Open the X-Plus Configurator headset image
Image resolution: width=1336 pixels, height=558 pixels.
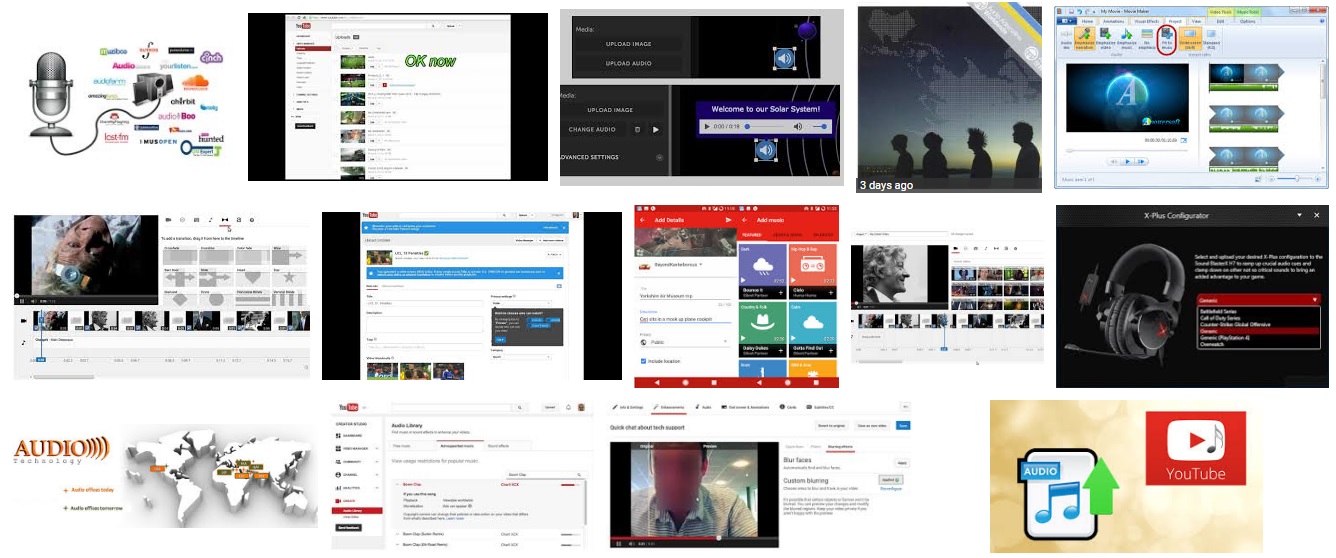(x=1193, y=296)
